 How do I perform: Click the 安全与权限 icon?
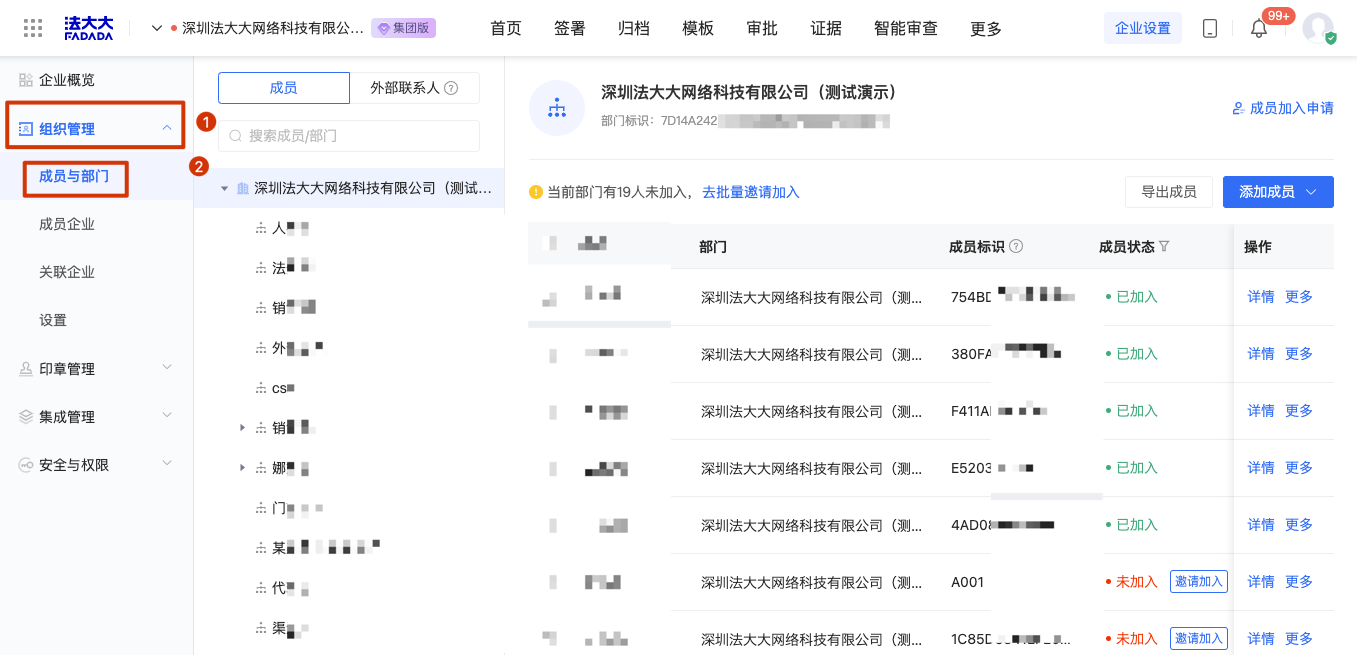click(x=26, y=465)
